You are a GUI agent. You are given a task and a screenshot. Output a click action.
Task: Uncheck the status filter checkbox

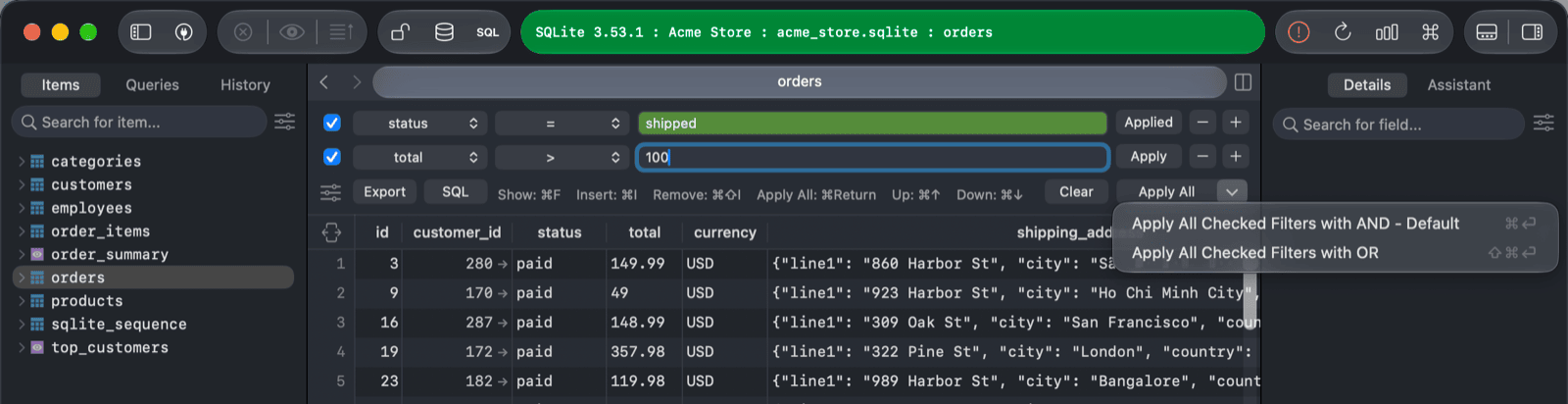pyautogui.click(x=332, y=123)
